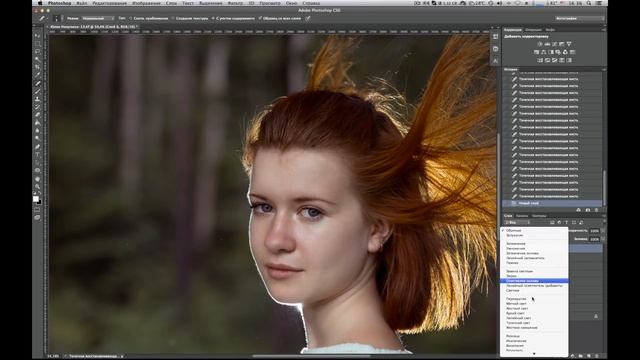
Task: Open collapsed Character panel icon
Action: click(x=496, y=60)
